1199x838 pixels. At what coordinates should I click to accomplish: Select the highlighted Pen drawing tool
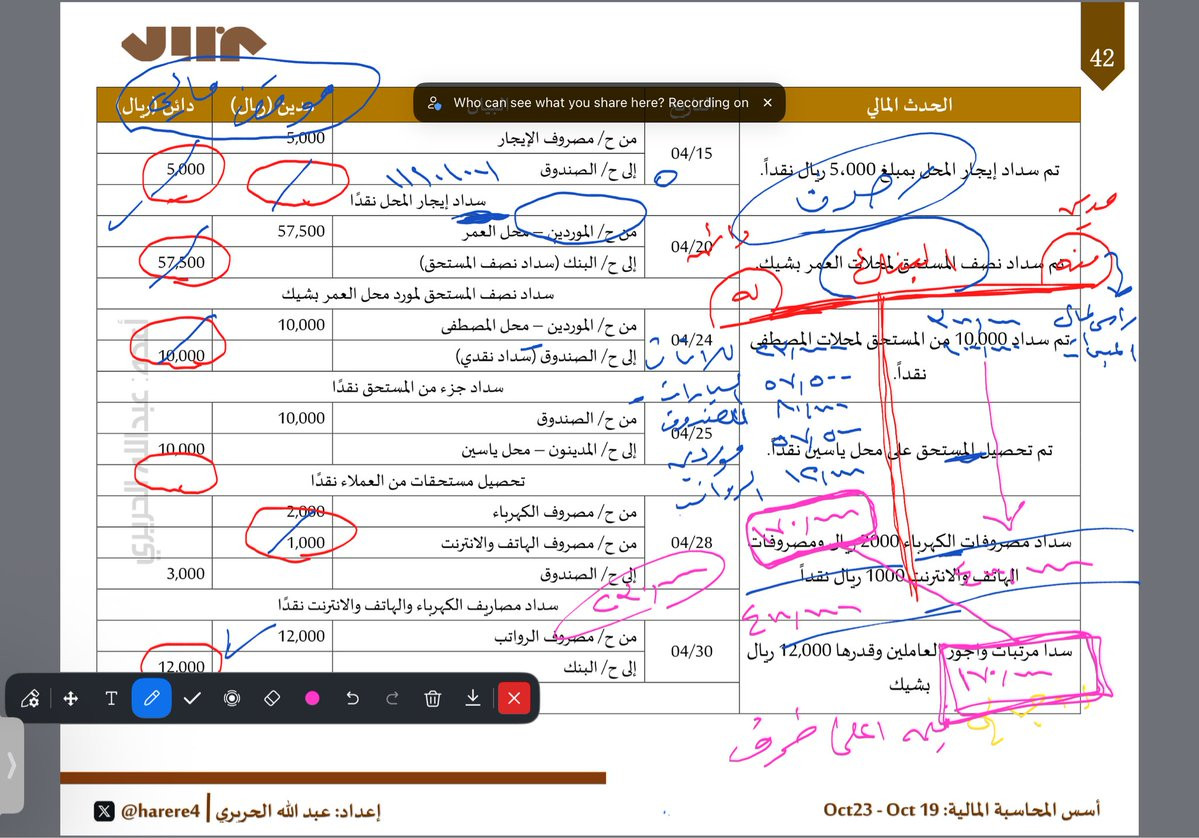point(151,698)
